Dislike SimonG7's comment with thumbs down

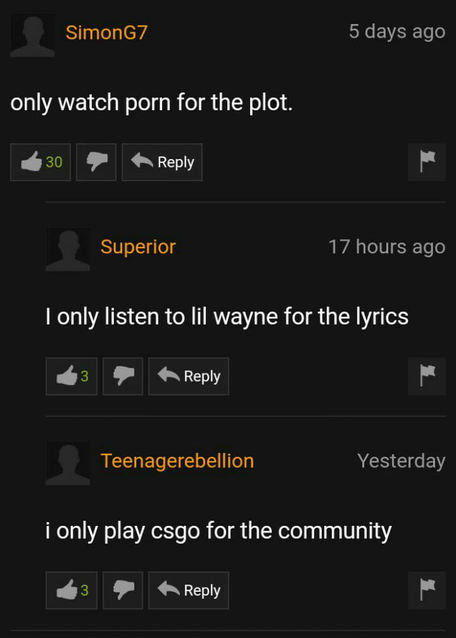(x=96, y=162)
